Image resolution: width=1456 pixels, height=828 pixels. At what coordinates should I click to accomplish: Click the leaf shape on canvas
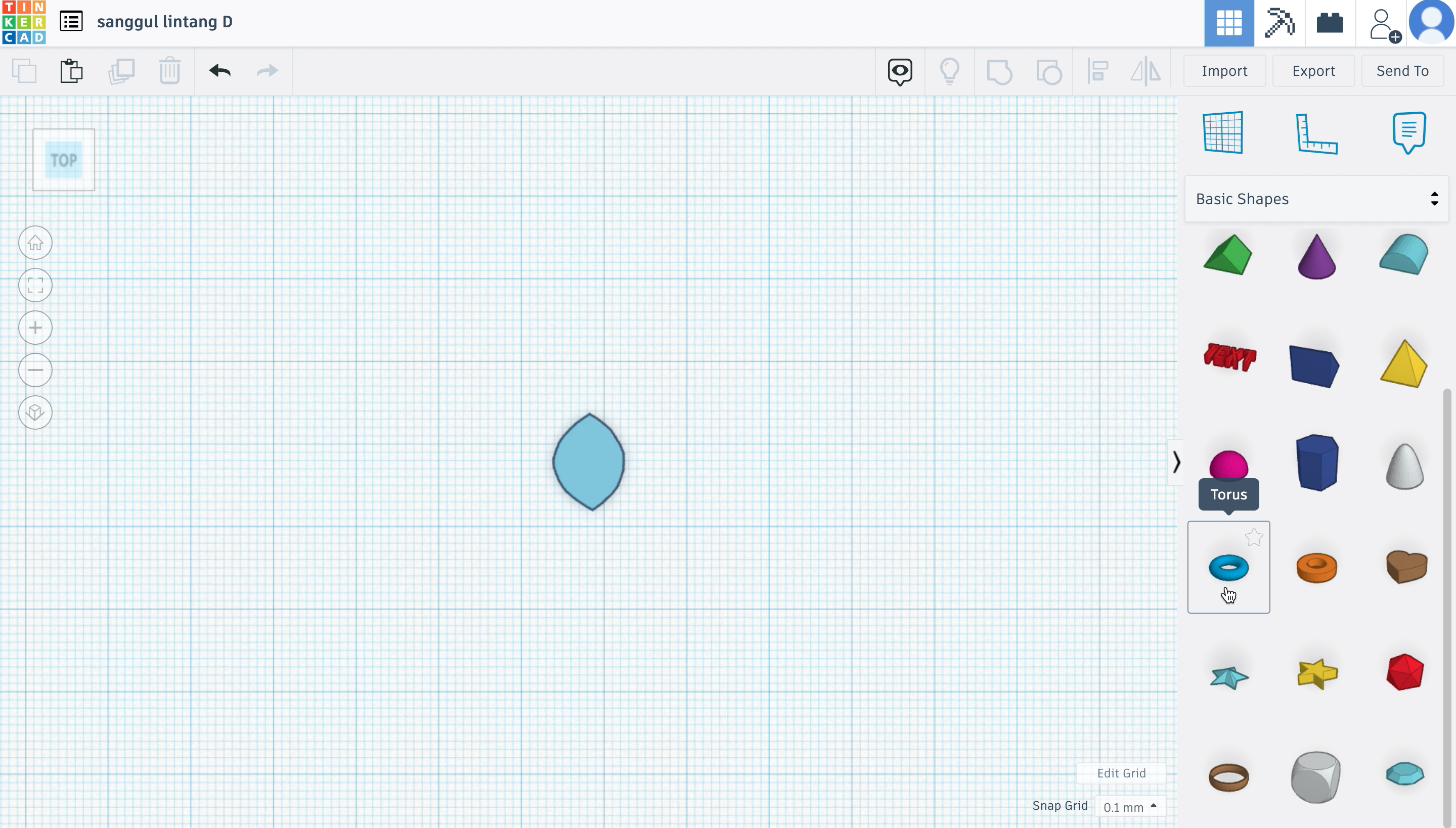tap(588, 462)
